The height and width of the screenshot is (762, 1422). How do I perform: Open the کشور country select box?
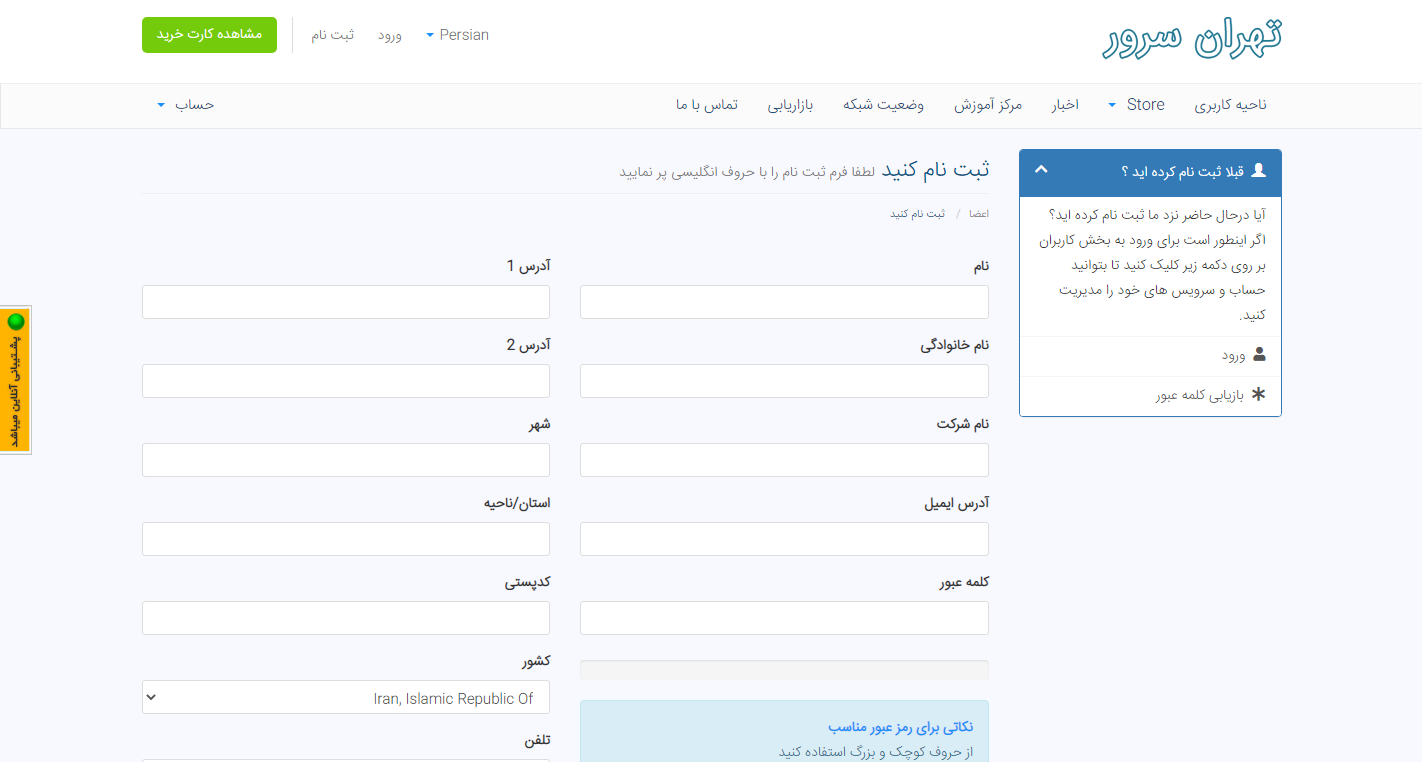click(346, 698)
